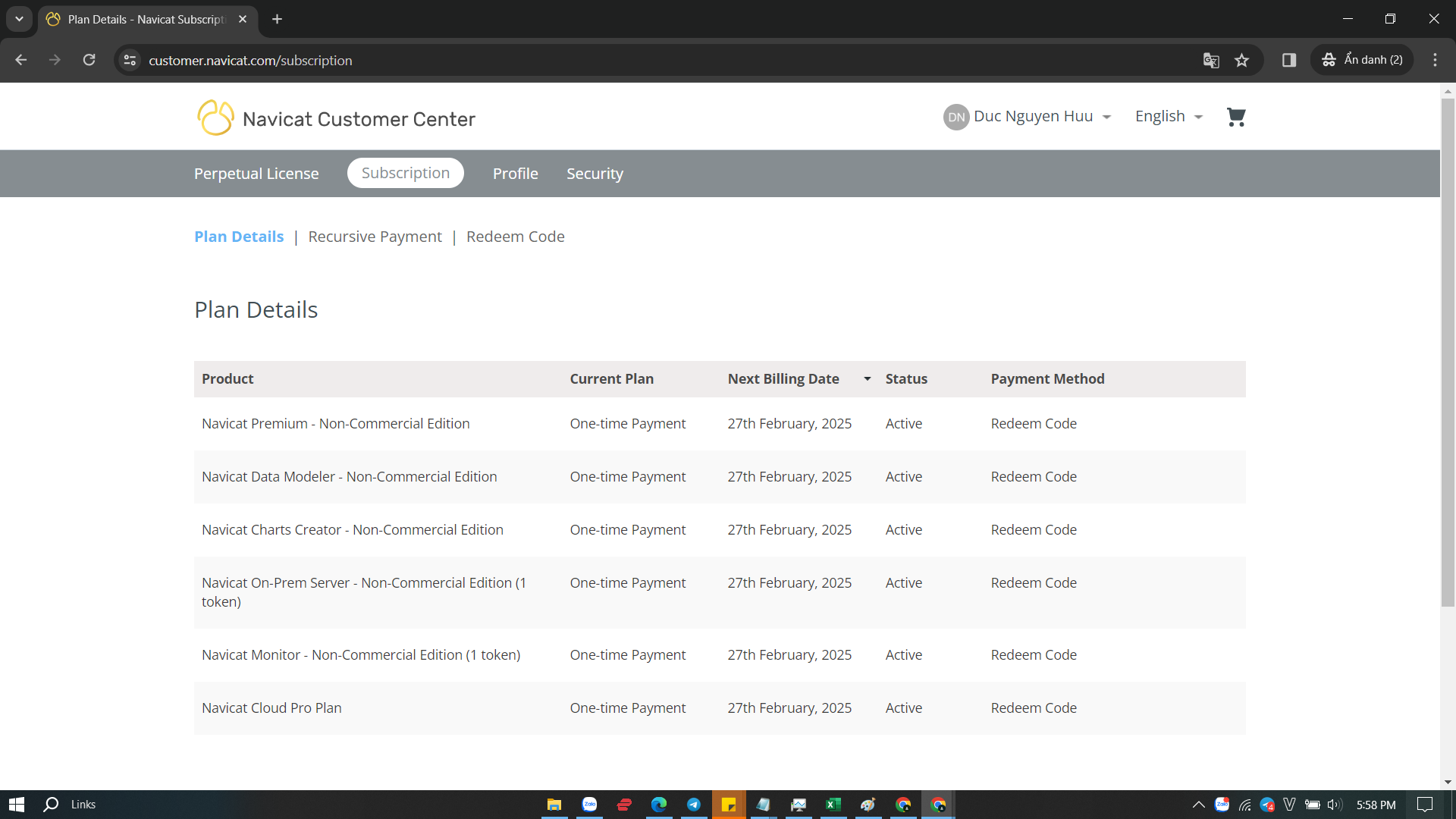The width and height of the screenshot is (1456, 819).
Task: Open the Windows notification center
Action: click(1425, 805)
